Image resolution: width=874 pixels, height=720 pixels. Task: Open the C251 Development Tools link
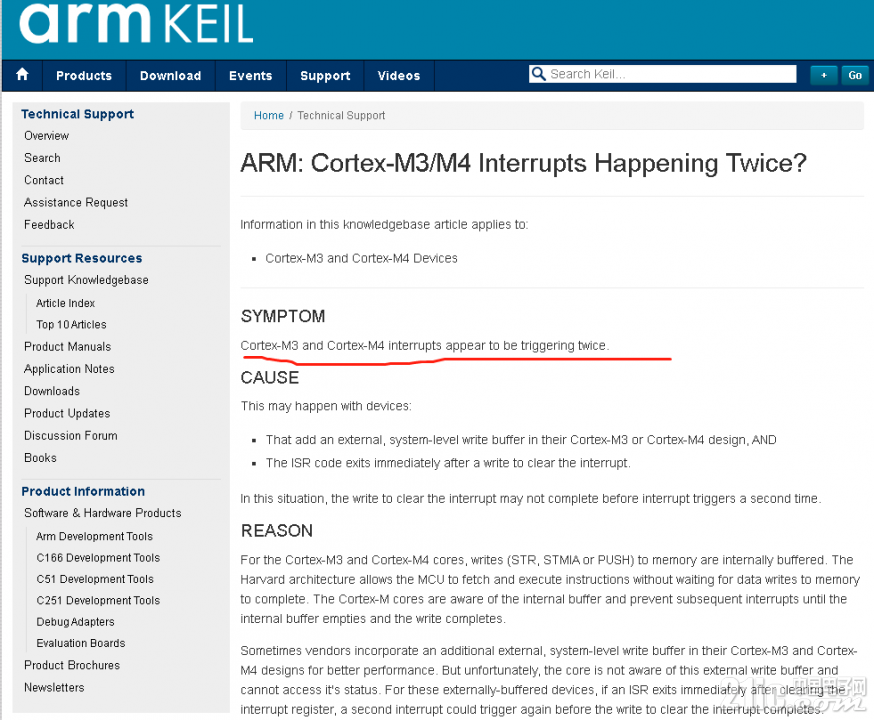(x=98, y=600)
